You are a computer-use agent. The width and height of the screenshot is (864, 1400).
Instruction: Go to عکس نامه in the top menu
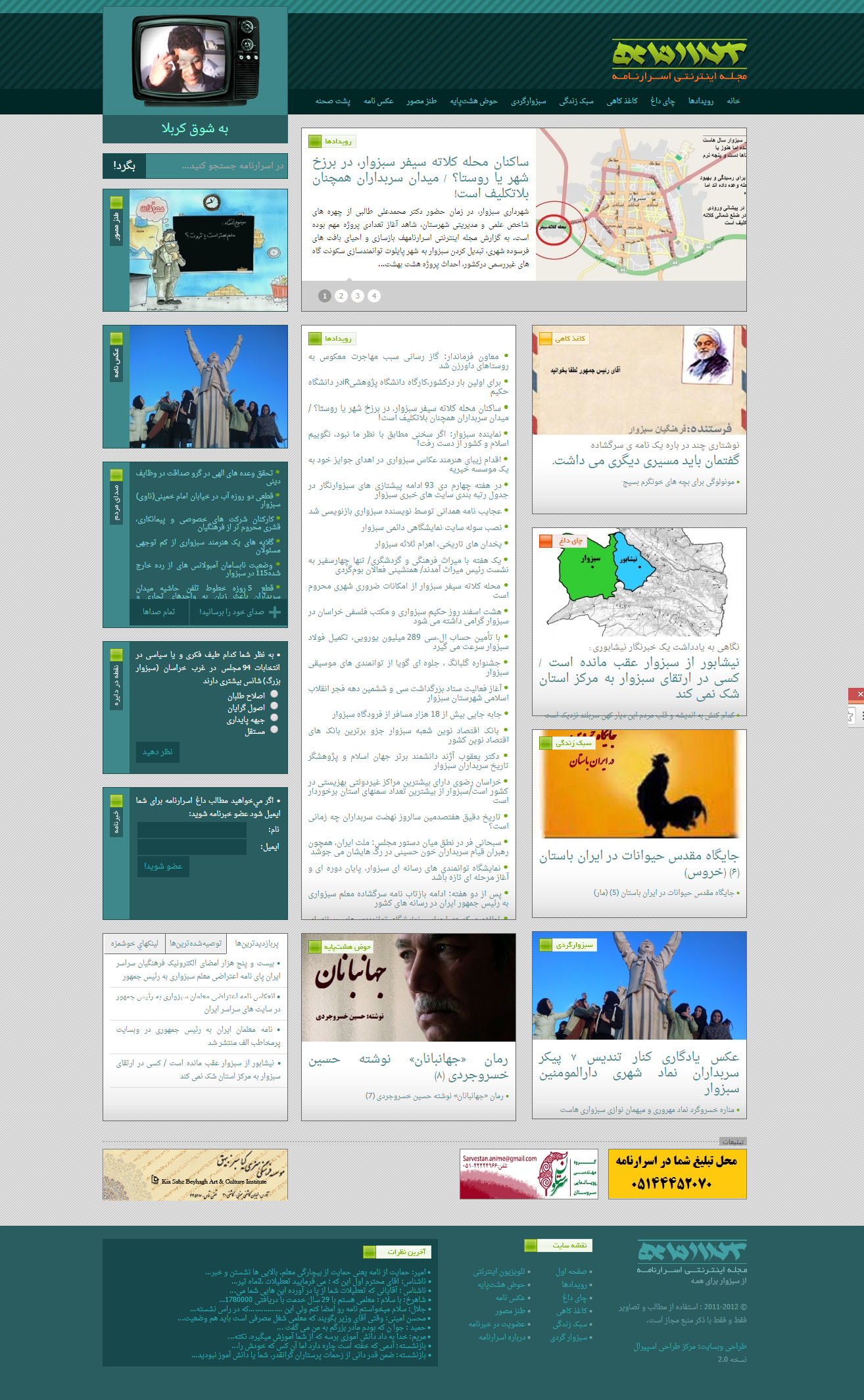coord(379,101)
